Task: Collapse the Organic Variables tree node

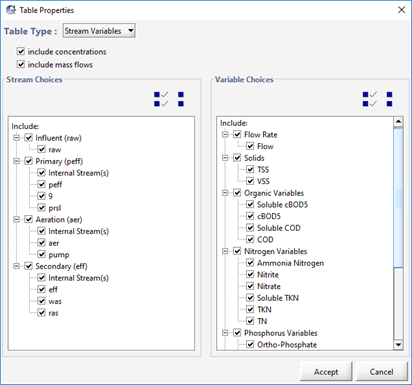Action: (225, 193)
